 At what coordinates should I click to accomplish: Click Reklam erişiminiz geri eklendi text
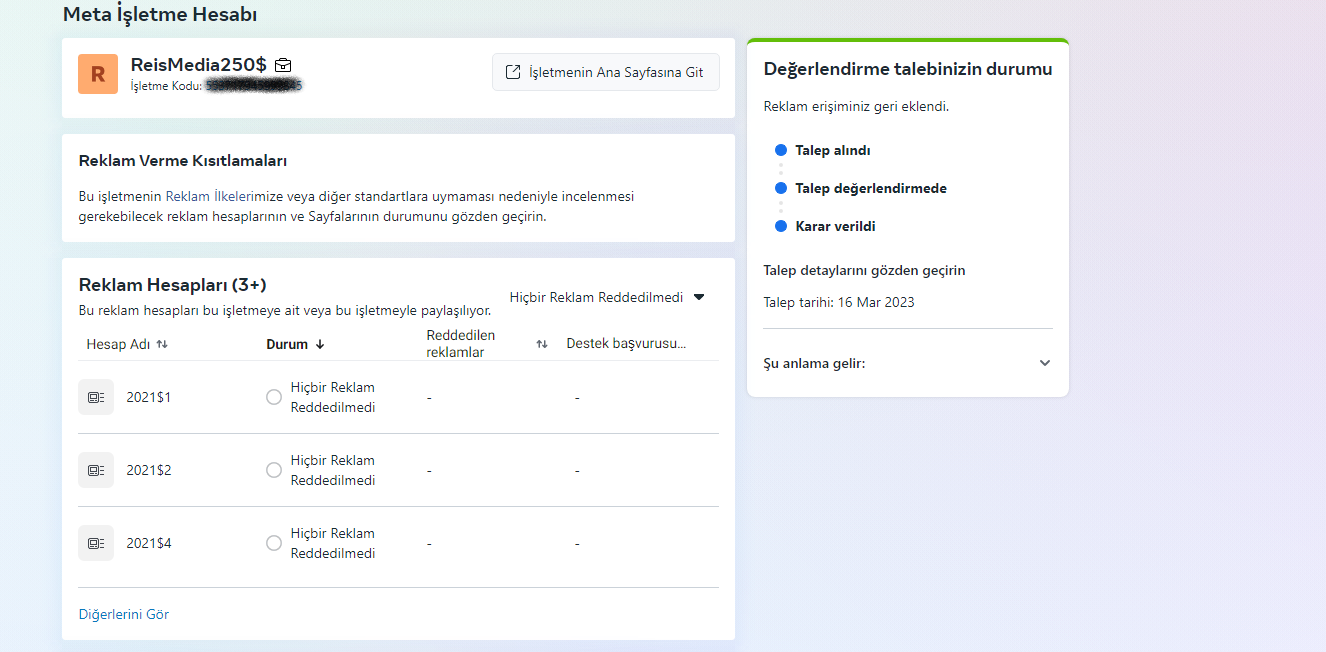856,106
